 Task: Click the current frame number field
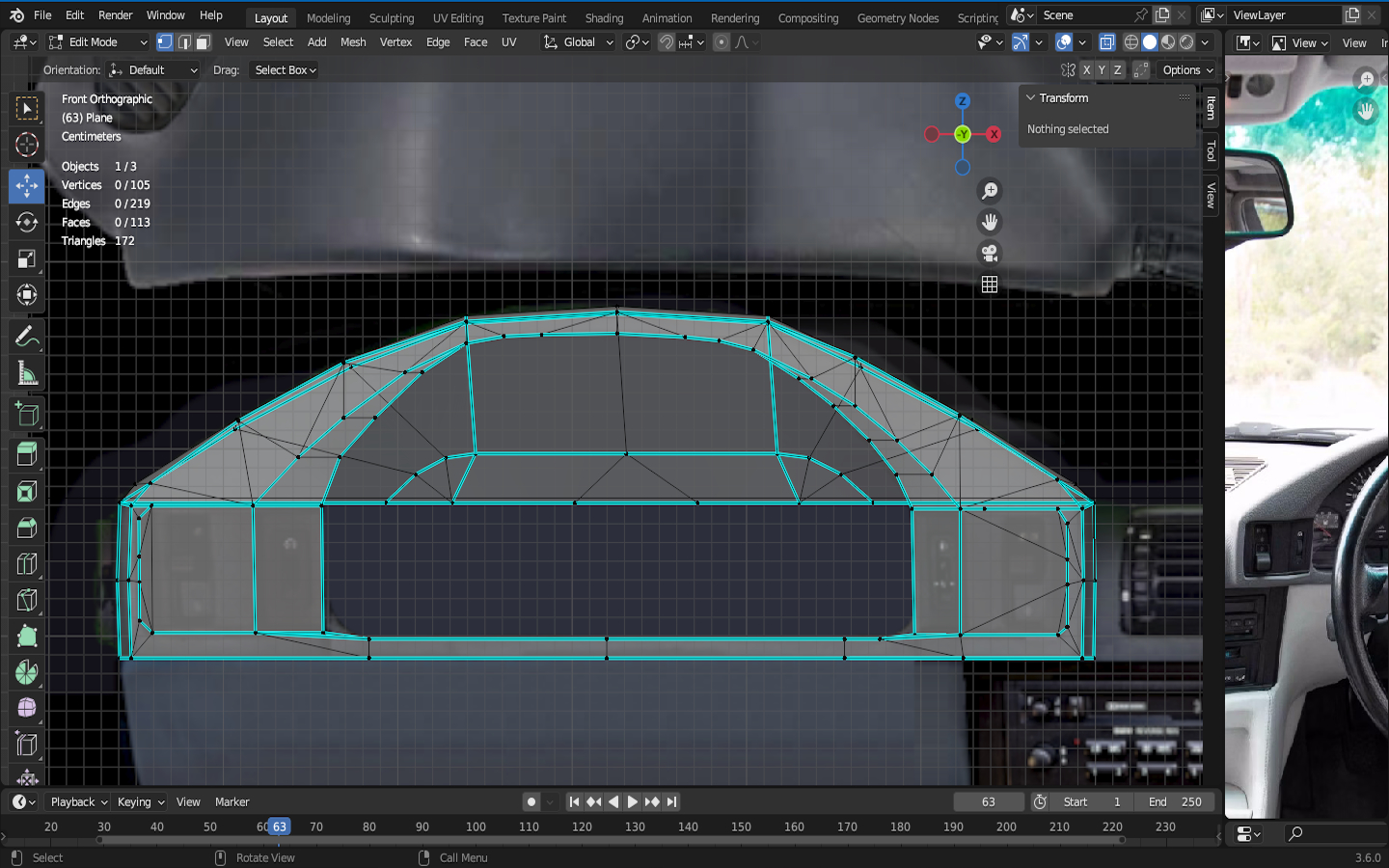[989, 802]
